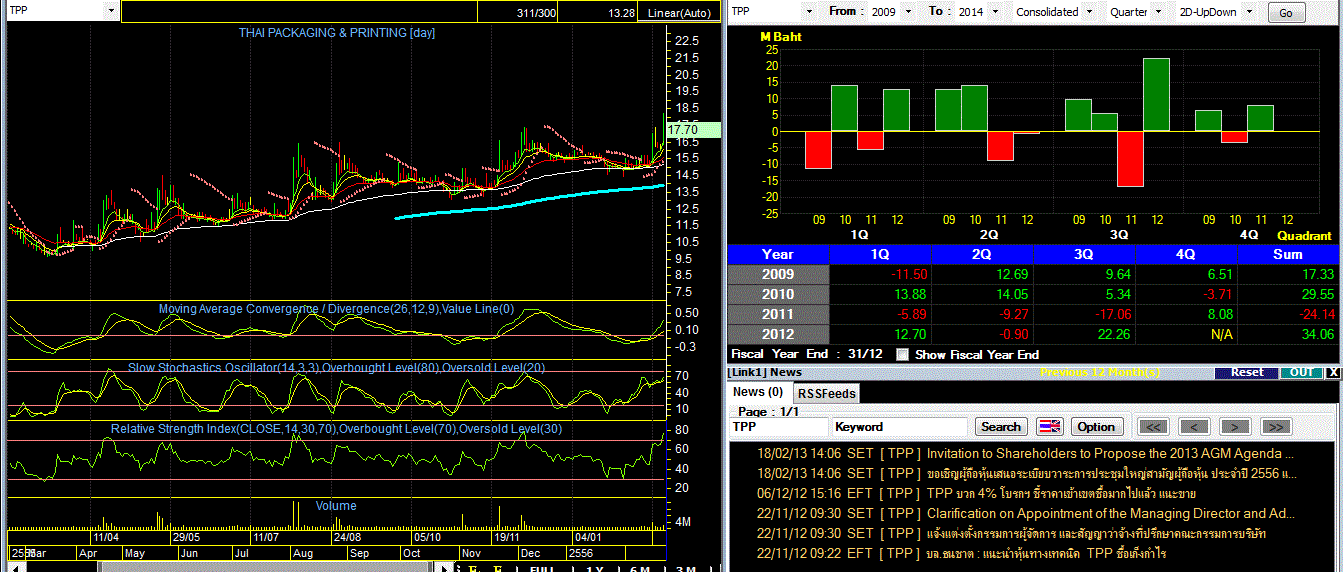Select the 2009 row header
This screenshot has height=572, width=1344.
click(x=778, y=274)
